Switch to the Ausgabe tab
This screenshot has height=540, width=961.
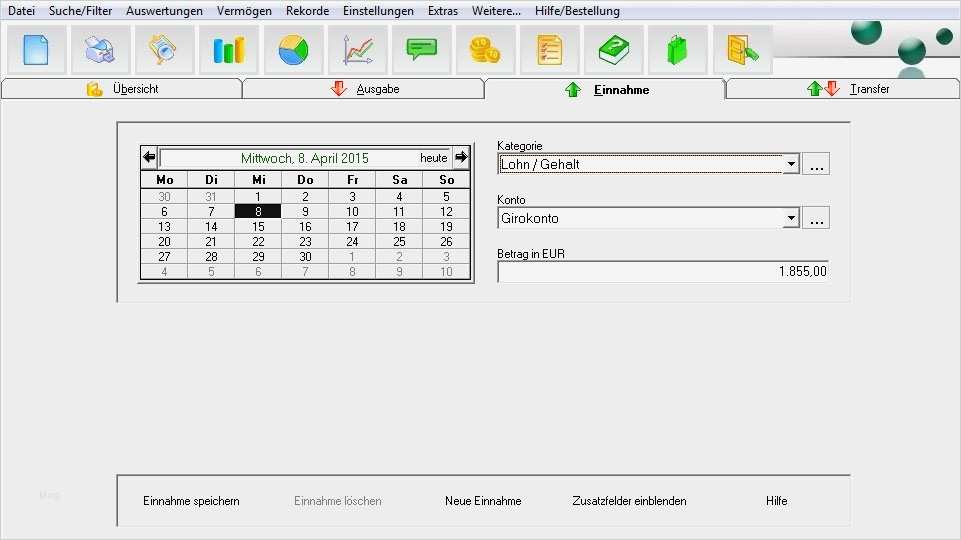364,89
